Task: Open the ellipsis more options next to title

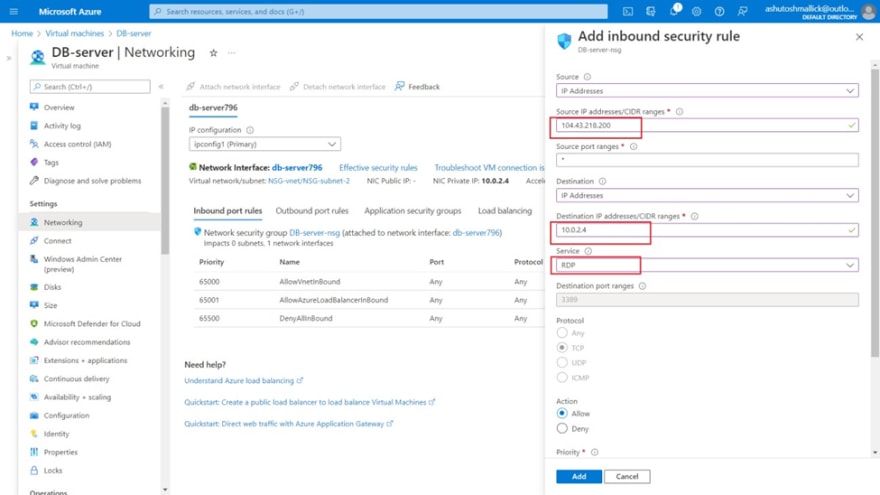Action: coord(232,53)
